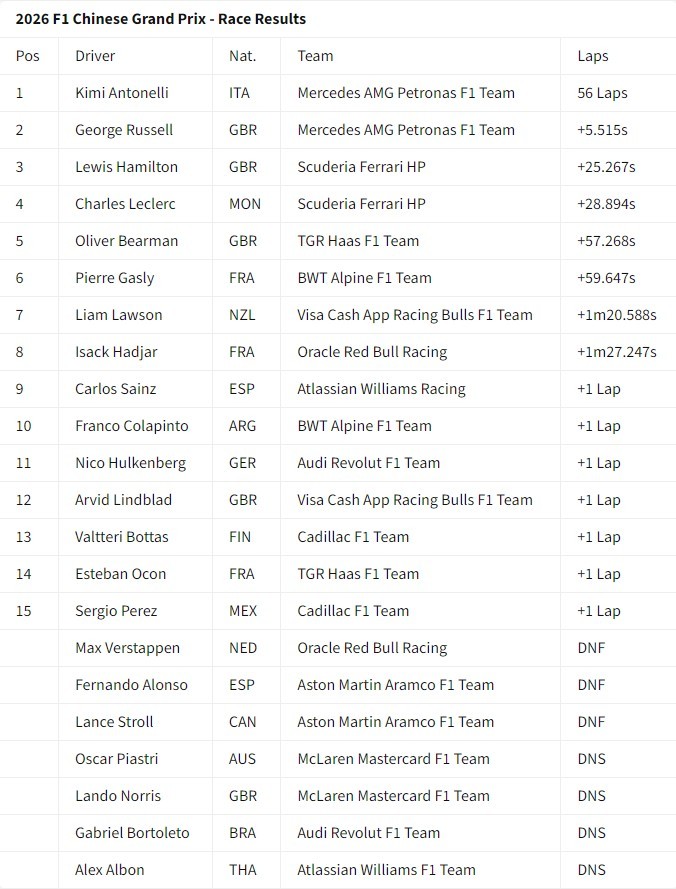Click the Driver column header
Screen dimensions: 676x889
95,56
